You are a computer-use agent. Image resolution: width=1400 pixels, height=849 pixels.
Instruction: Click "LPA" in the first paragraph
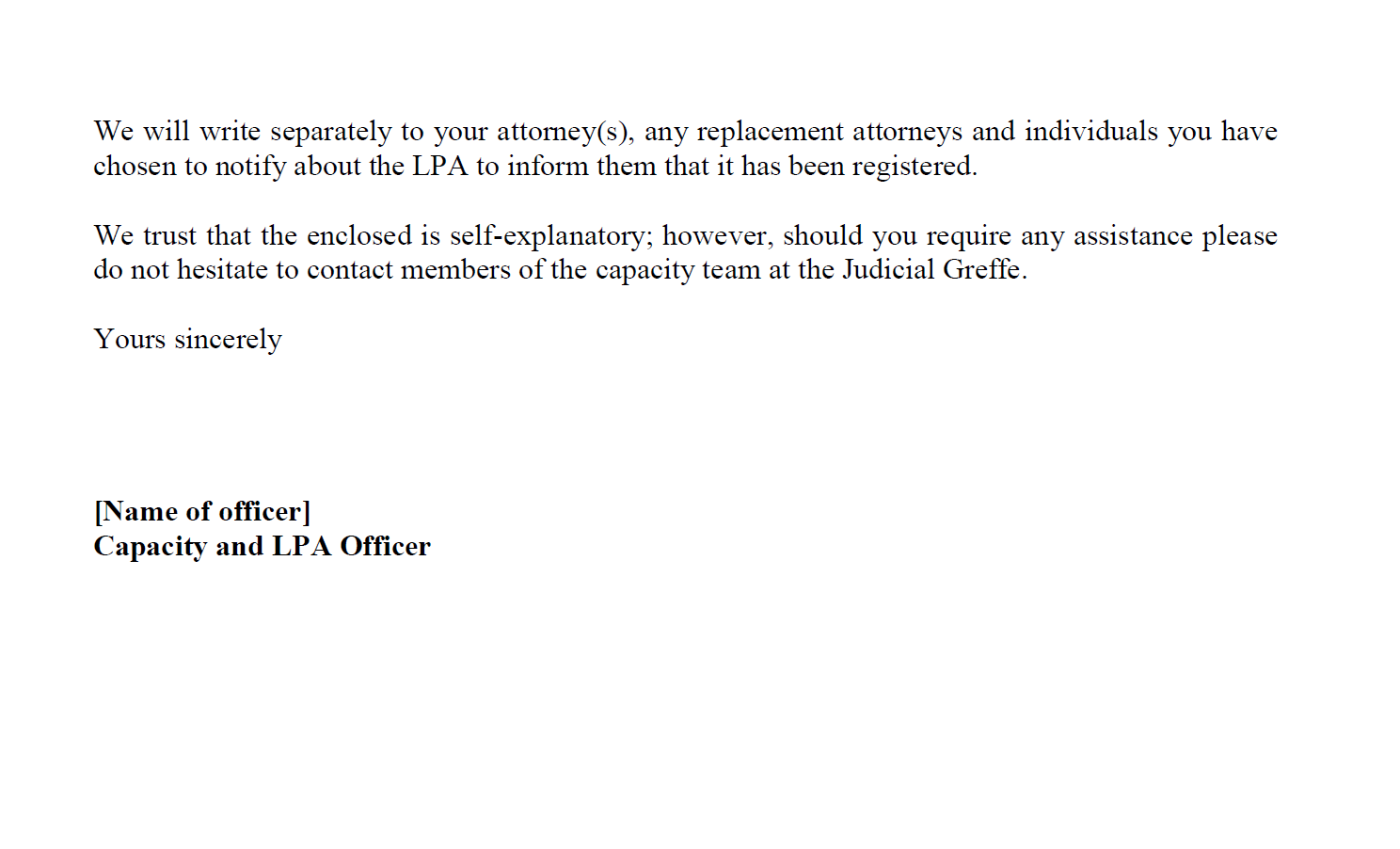tap(439, 167)
